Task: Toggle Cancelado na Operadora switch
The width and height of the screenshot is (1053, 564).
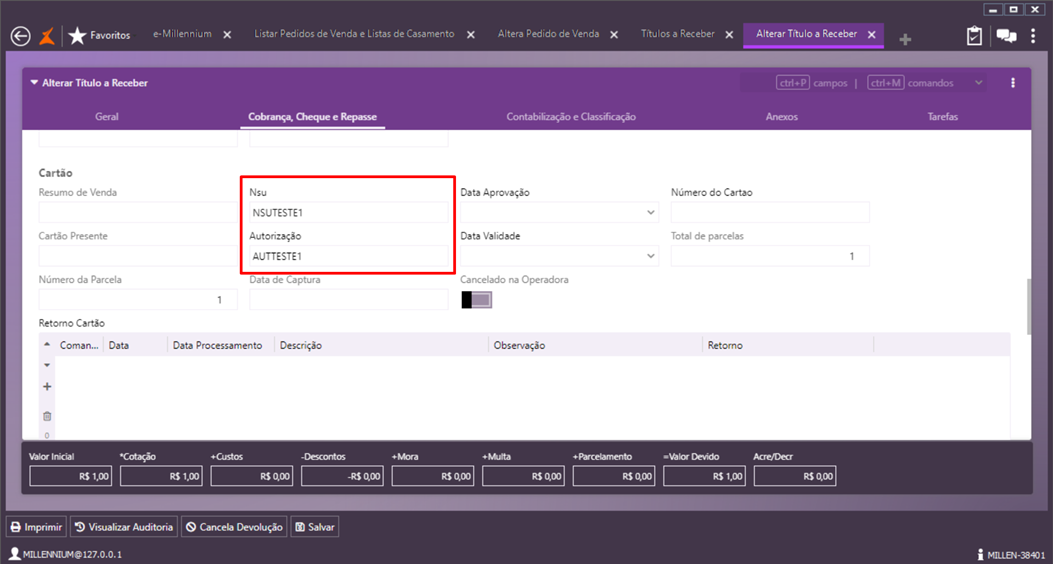Action: coord(477,299)
